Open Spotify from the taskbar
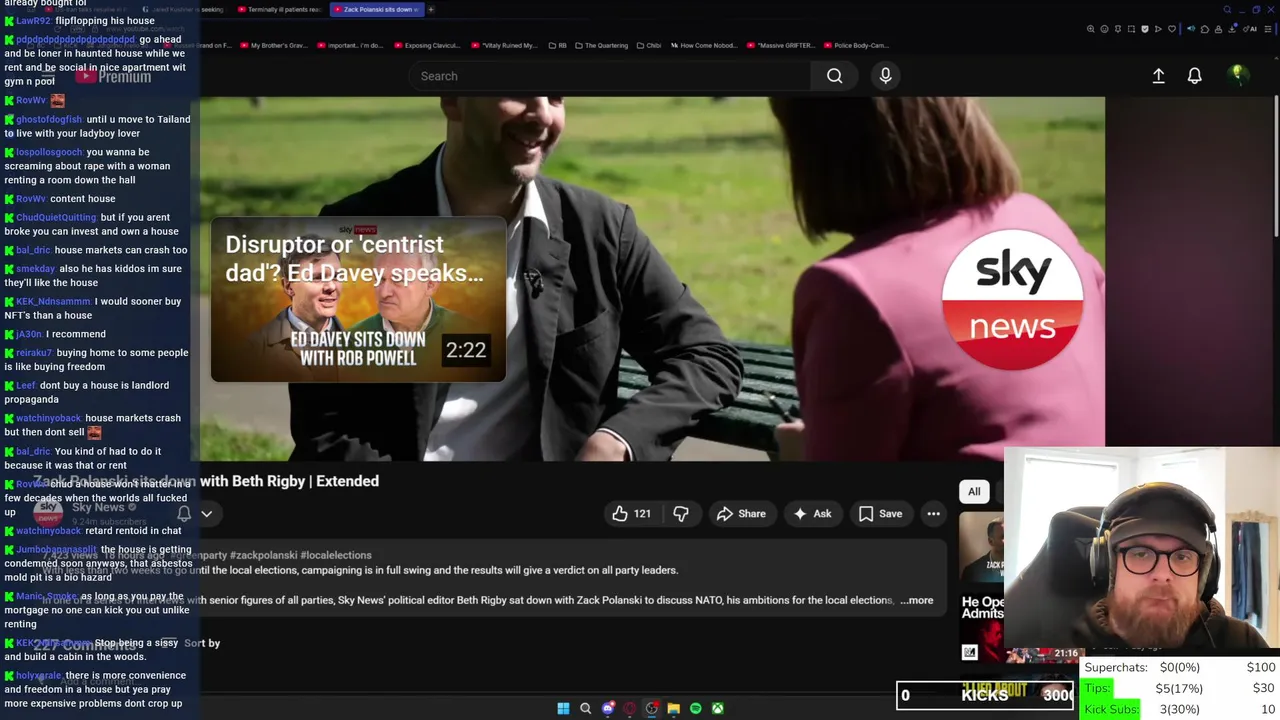 coord(695,708)
